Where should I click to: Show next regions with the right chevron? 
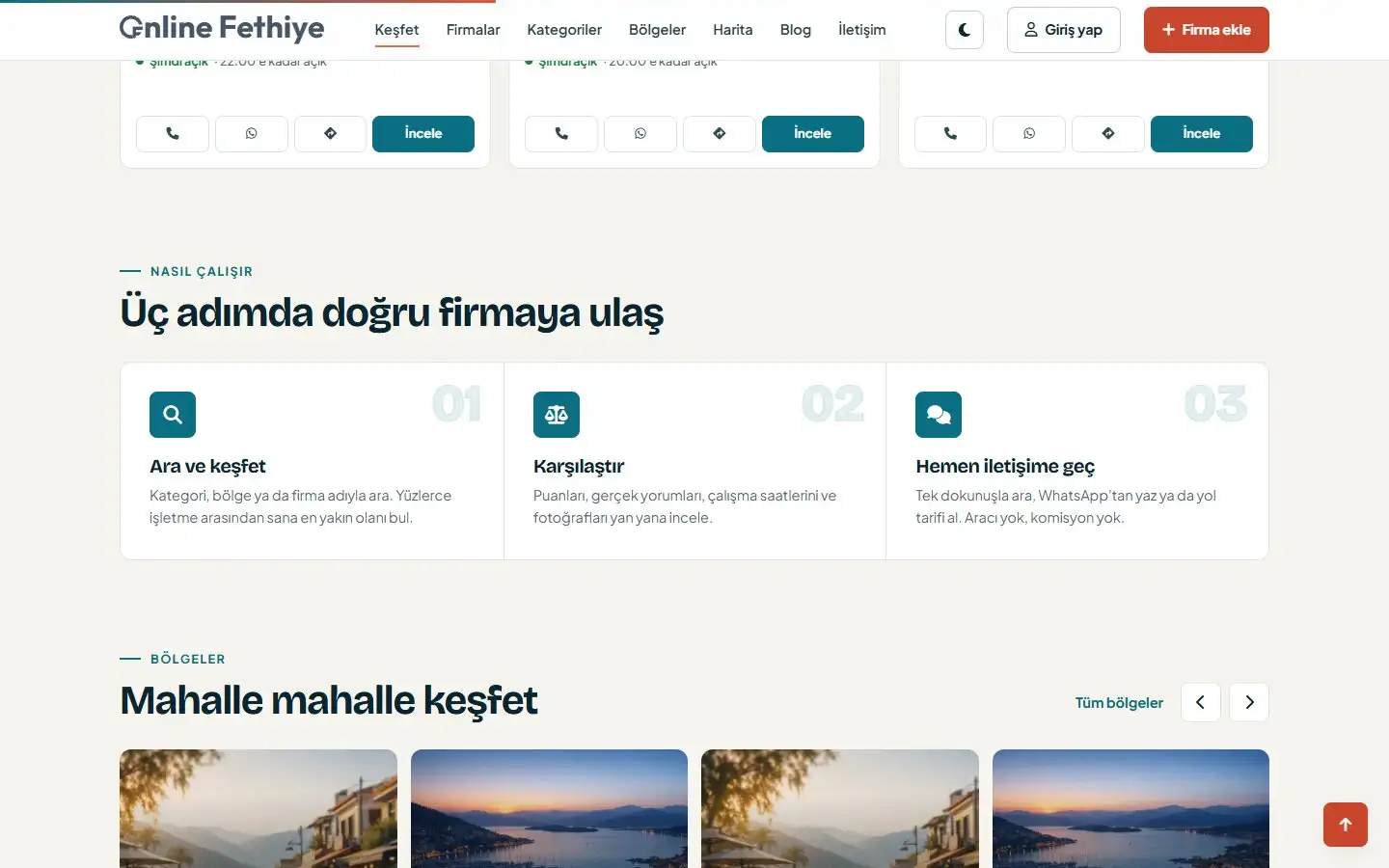(1249, 702)
